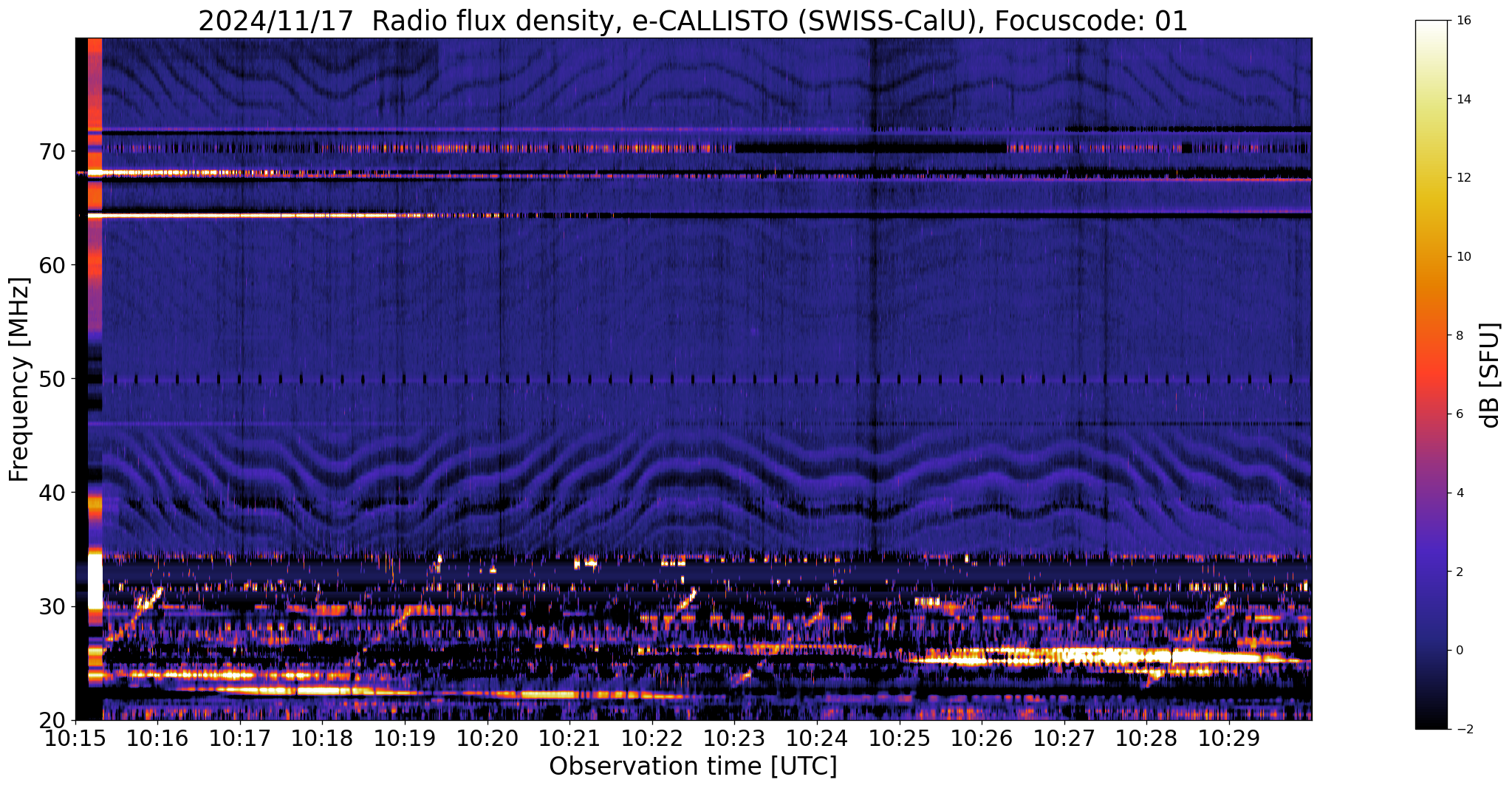The image size is (1512, 788).
Task: Click the 10:27 time tick label
Action: (x=1064, y=739)
